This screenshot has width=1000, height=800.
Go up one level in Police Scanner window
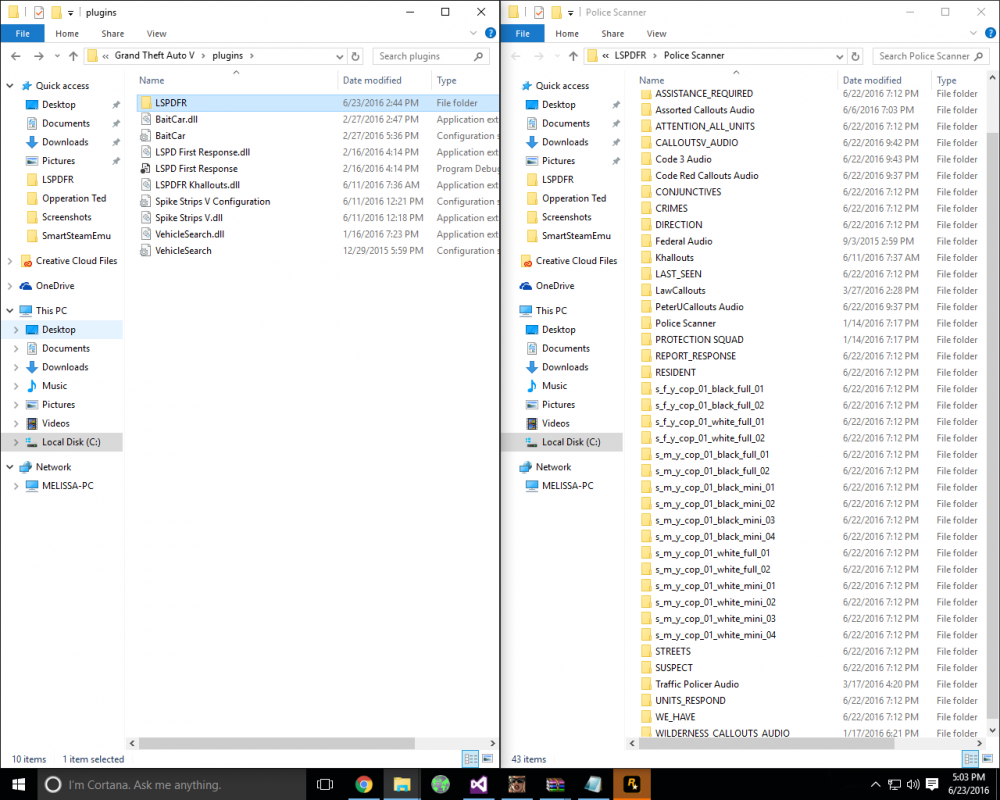[573, 56]
